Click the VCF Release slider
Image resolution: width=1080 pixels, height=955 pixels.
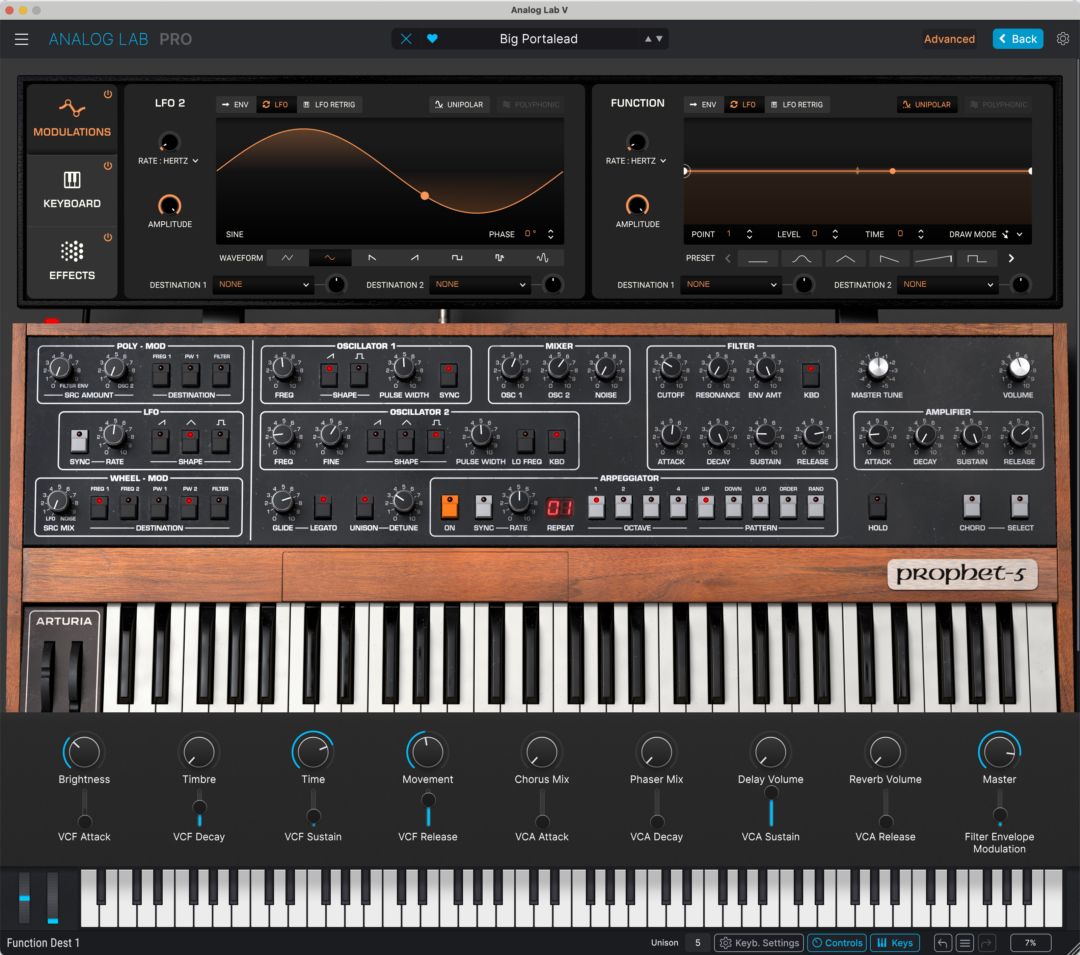(428, 808)
